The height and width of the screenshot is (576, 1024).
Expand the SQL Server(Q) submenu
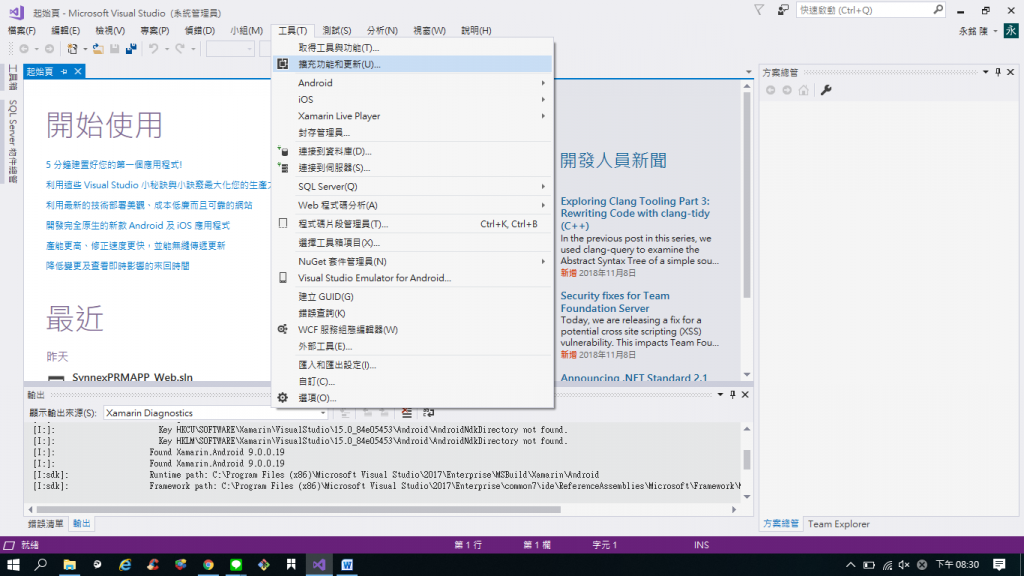click(x=413, y=186)
